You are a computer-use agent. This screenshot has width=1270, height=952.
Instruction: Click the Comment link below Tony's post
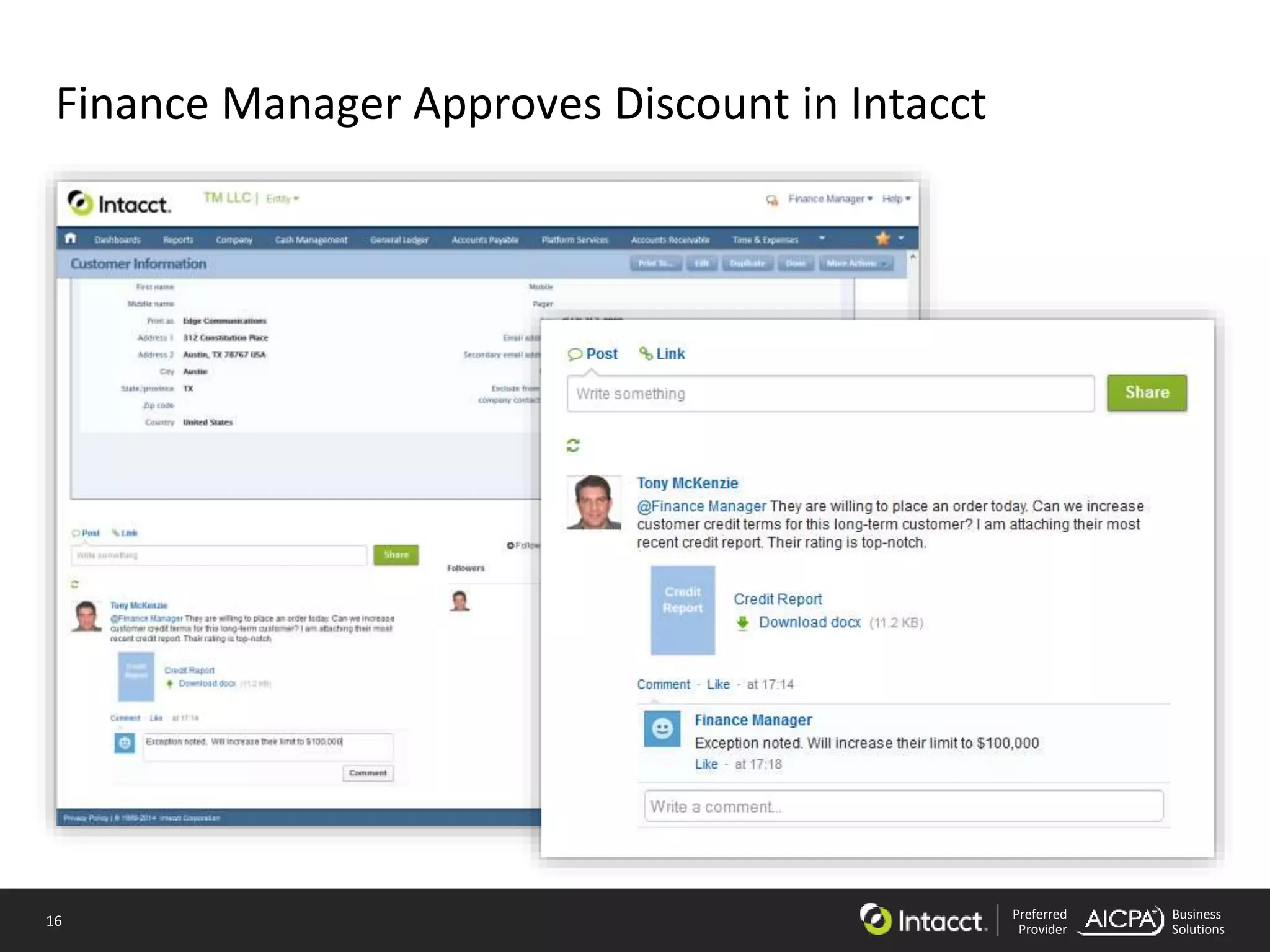point(663,684)
